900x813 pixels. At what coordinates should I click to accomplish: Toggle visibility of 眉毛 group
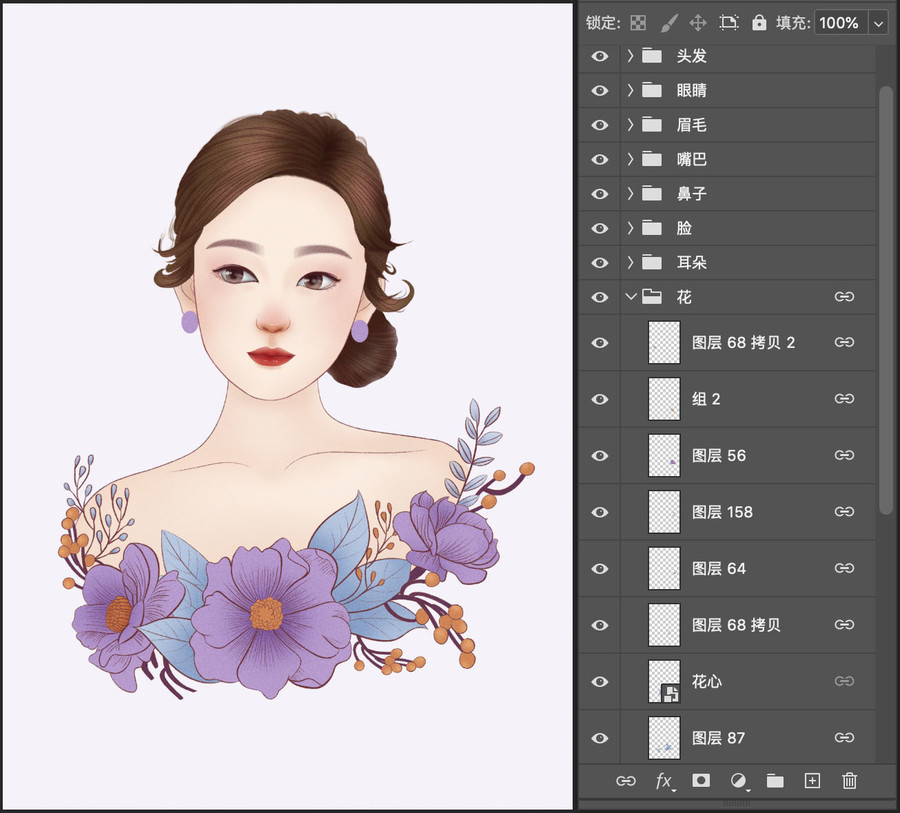pos(600,125)
